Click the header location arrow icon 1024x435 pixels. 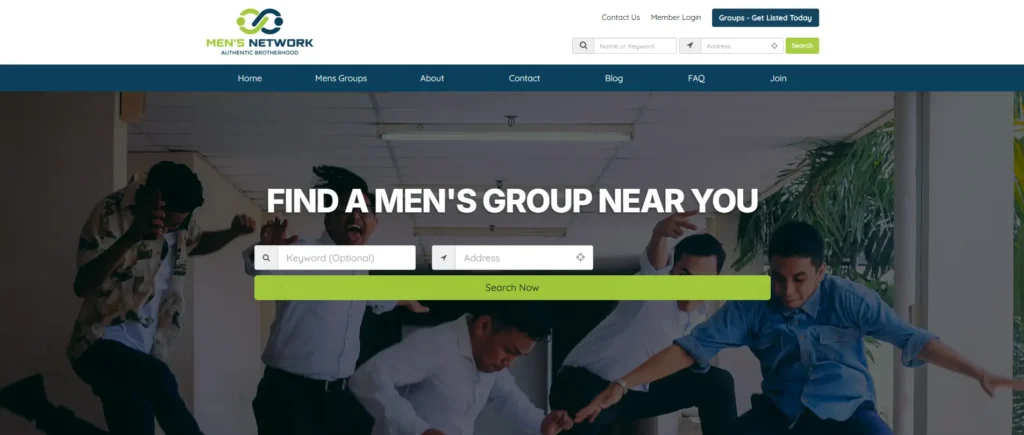point(690,46)
